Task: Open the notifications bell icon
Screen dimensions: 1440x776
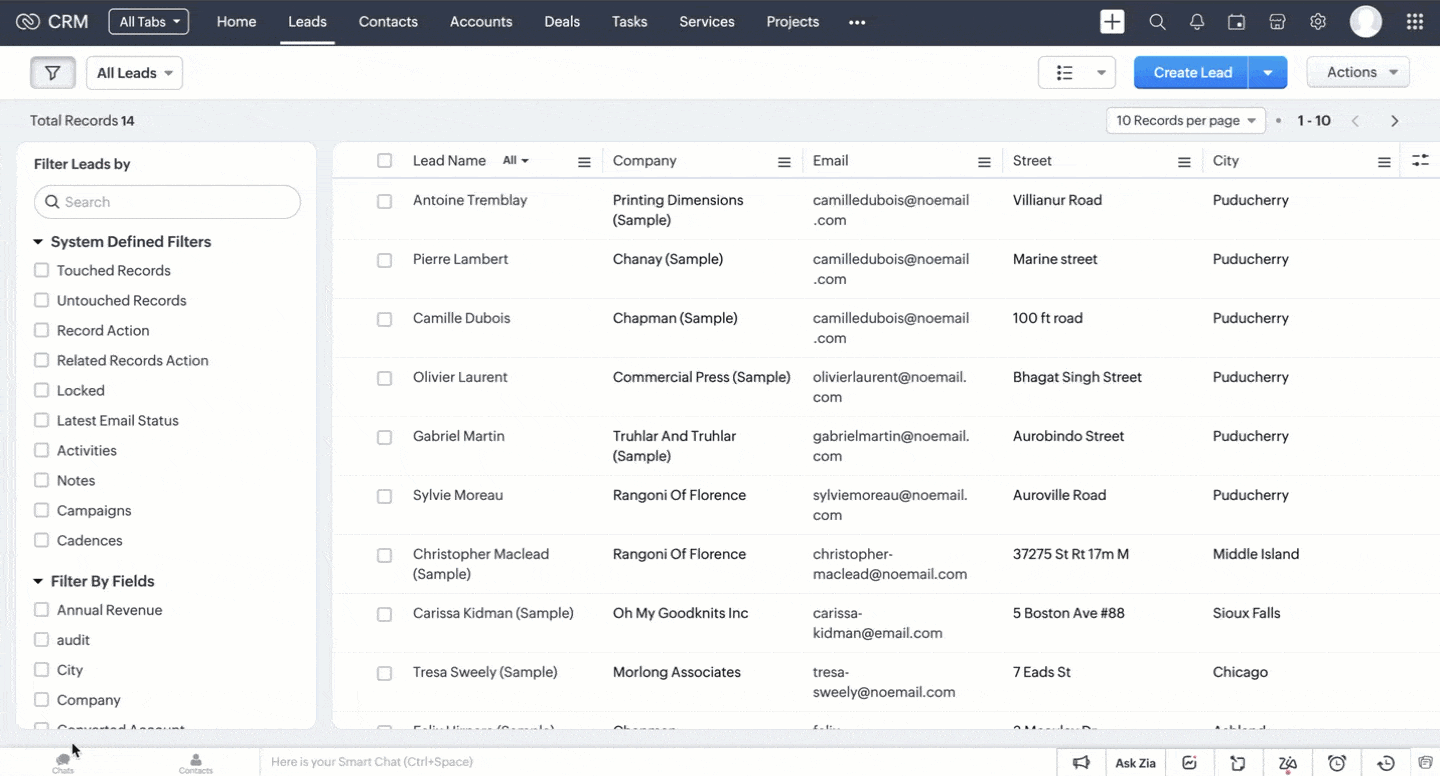Action: (x=1196, y=21)
